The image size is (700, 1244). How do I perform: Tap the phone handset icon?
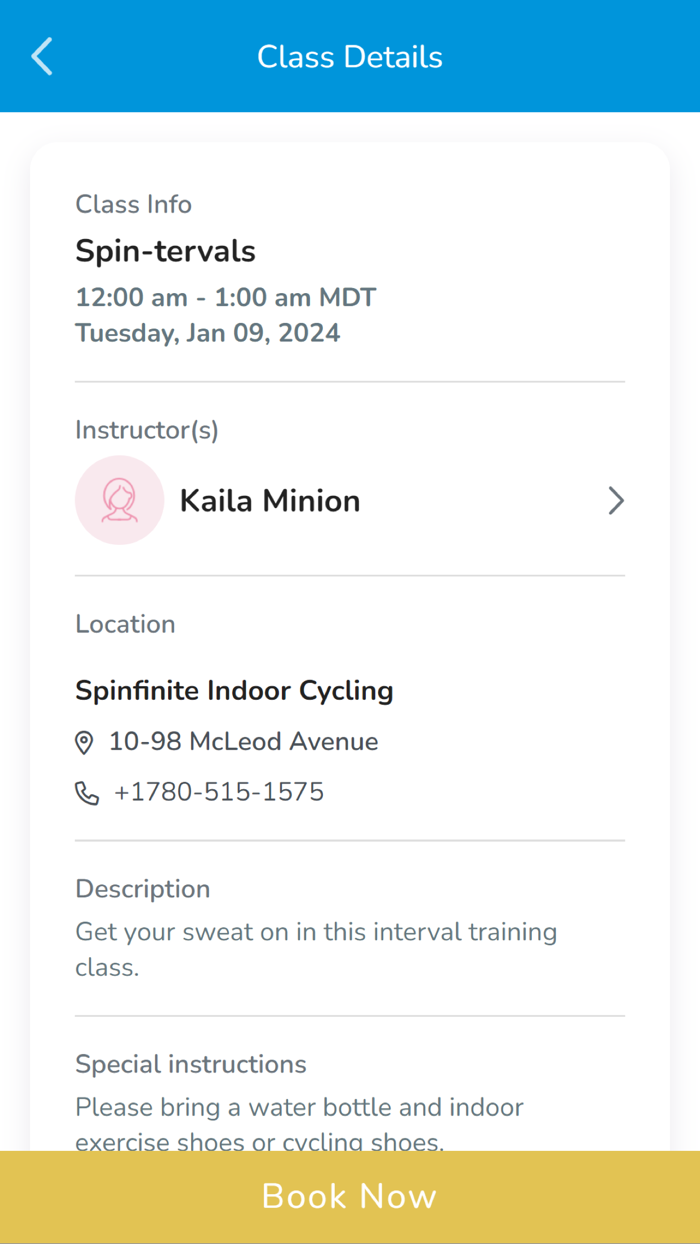pos(87,794)
